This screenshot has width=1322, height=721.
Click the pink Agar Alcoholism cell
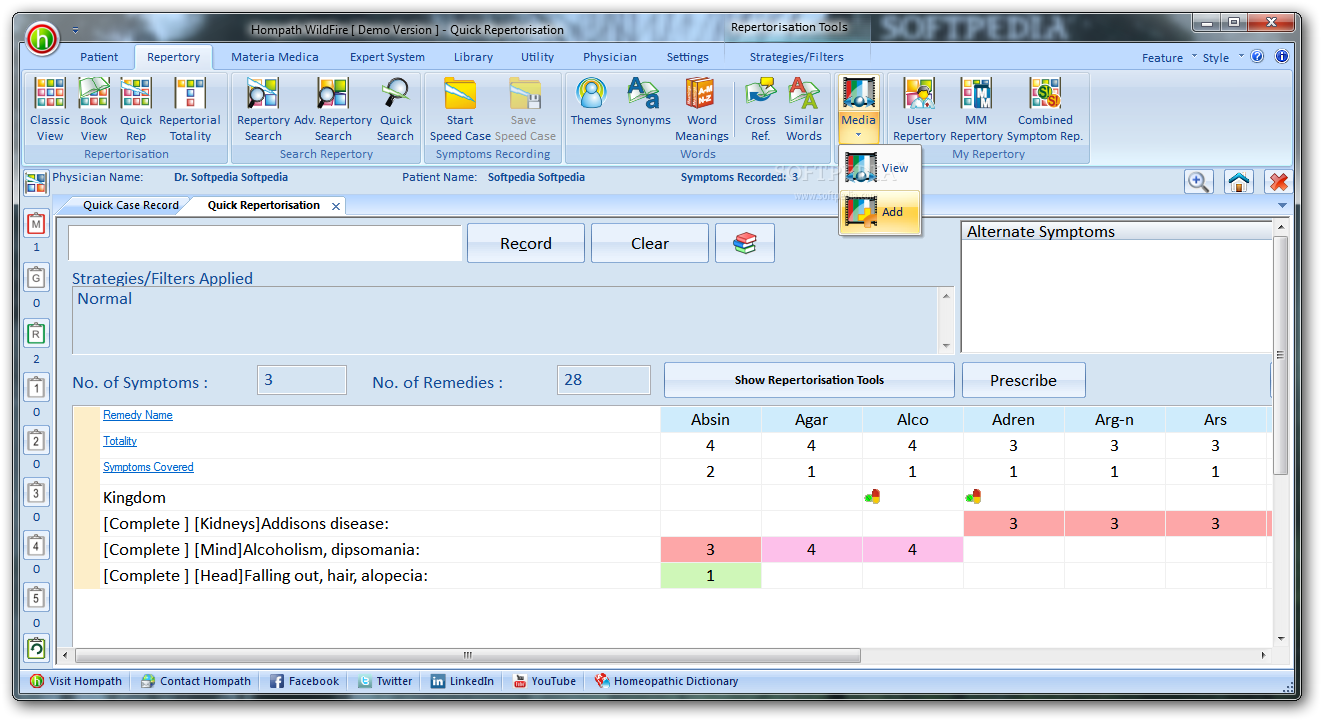(811, 550)
